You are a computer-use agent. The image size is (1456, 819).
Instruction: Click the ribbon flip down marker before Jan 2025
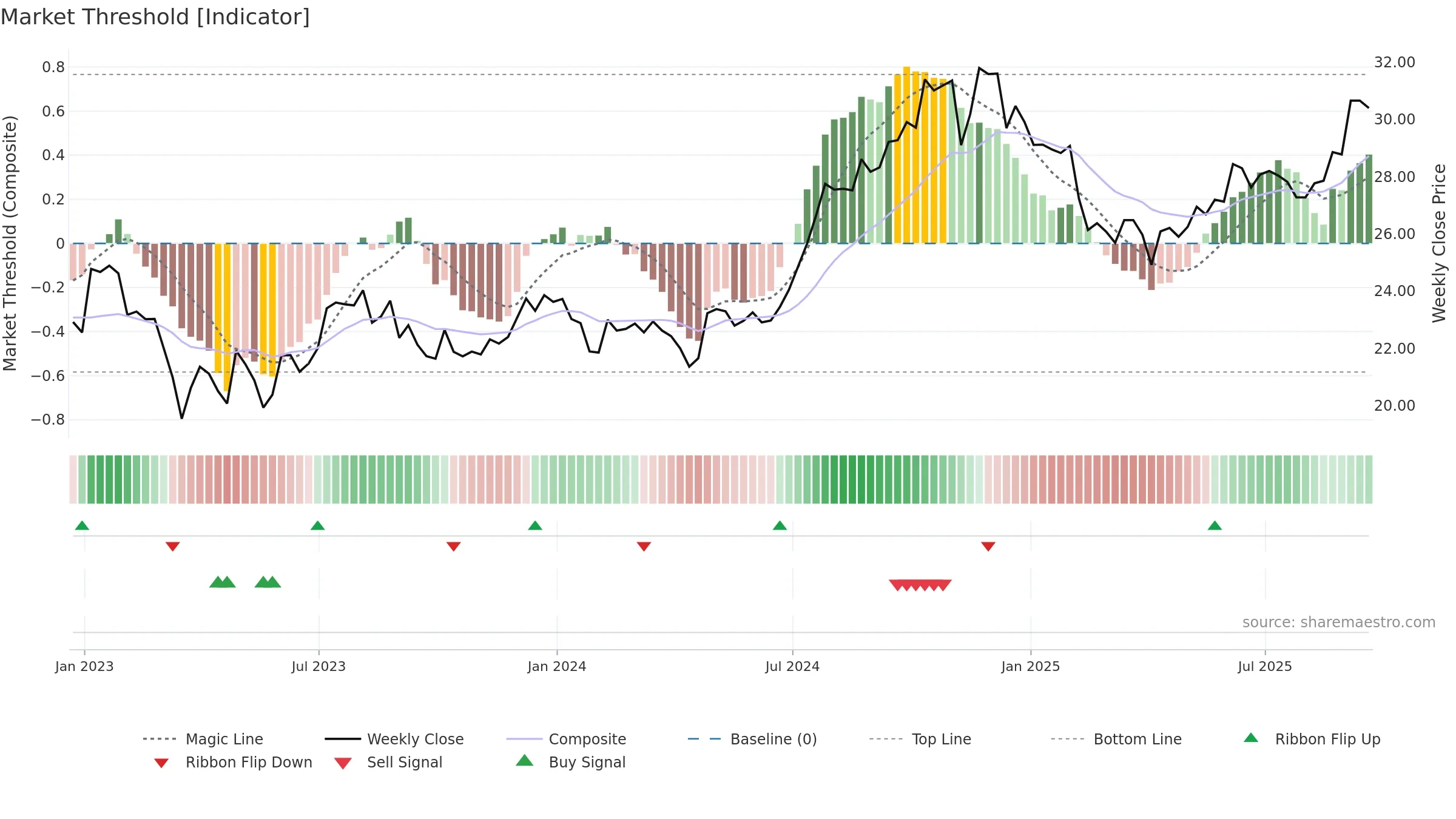988,547
